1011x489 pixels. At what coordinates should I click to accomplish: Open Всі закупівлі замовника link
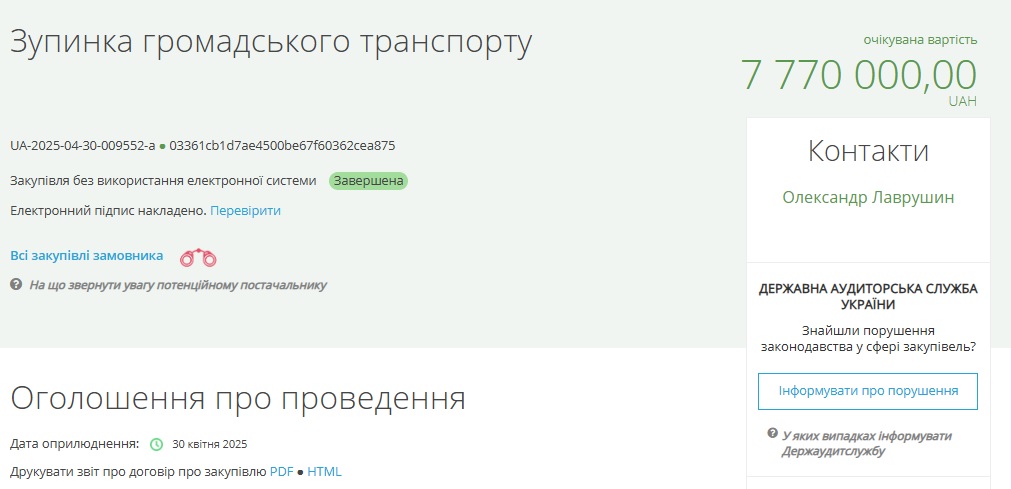(x=86, y=256)
